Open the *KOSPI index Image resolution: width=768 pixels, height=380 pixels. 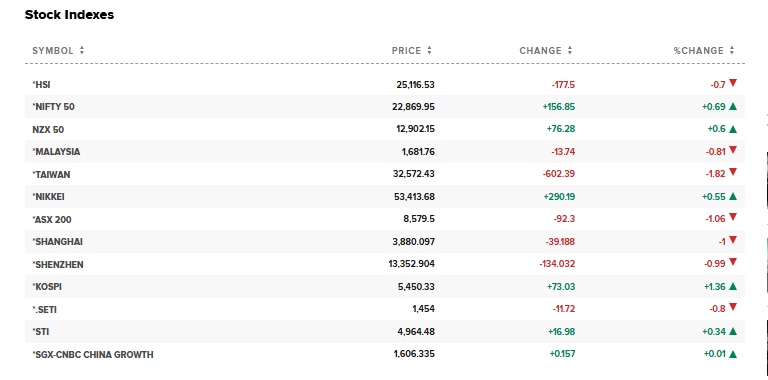(x=47, y=287)
